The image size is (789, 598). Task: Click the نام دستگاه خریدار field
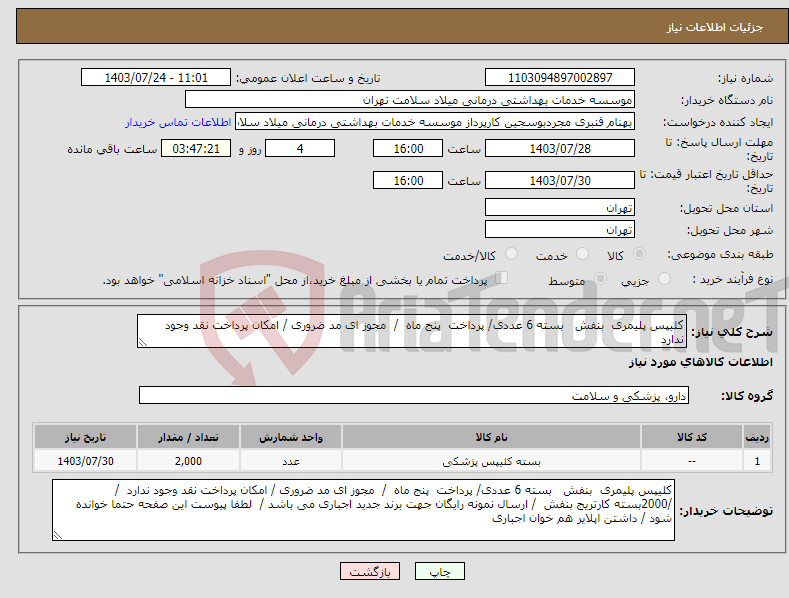coord(410,99)
